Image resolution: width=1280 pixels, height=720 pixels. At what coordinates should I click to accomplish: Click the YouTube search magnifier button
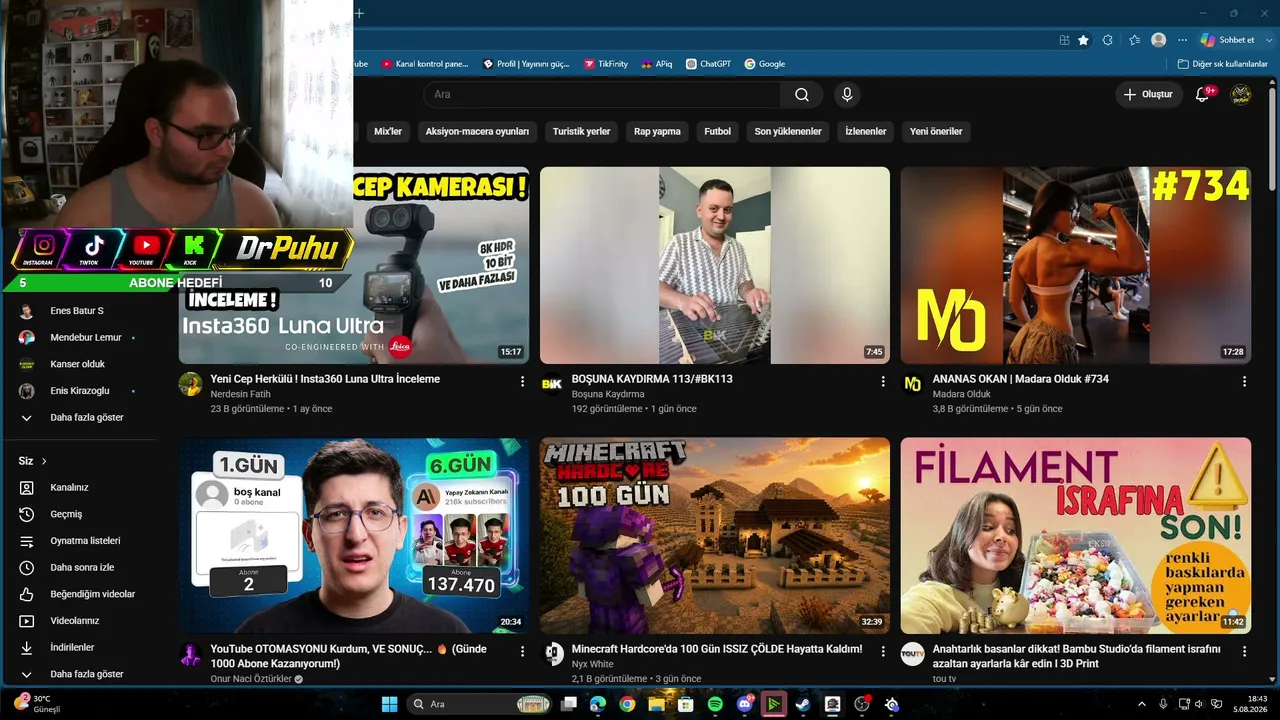click(802, 94)
